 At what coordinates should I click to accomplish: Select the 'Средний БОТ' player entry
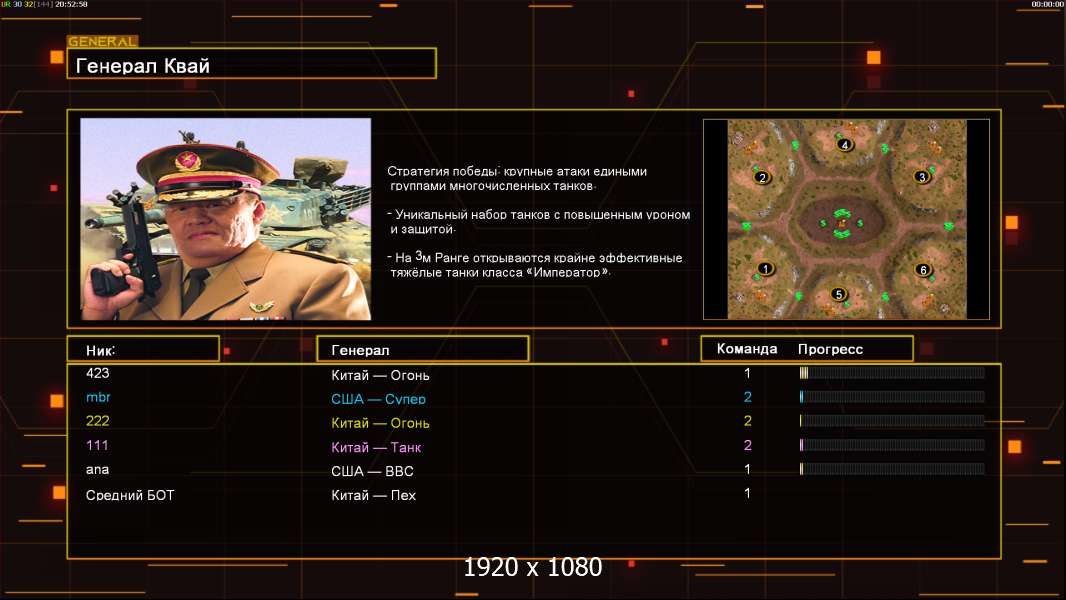click(130, 495)
